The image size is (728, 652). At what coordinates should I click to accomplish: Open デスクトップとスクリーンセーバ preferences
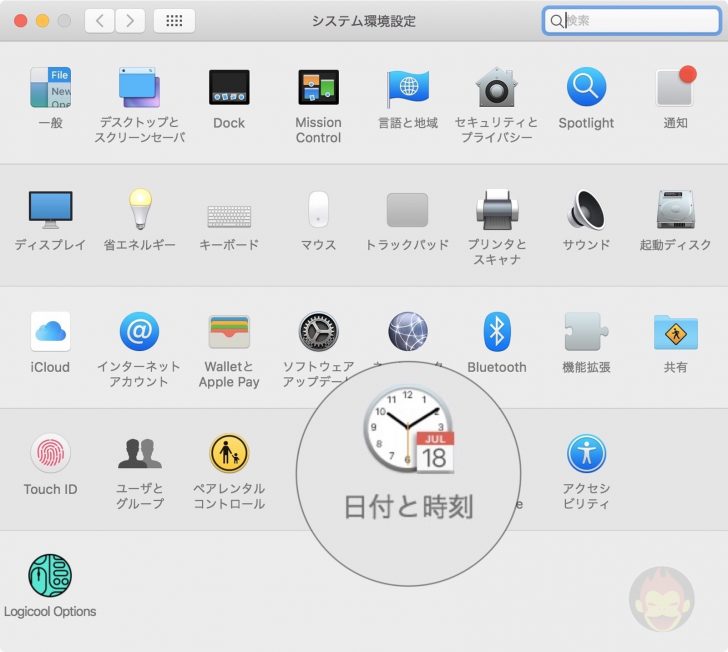tap(139, 87)
